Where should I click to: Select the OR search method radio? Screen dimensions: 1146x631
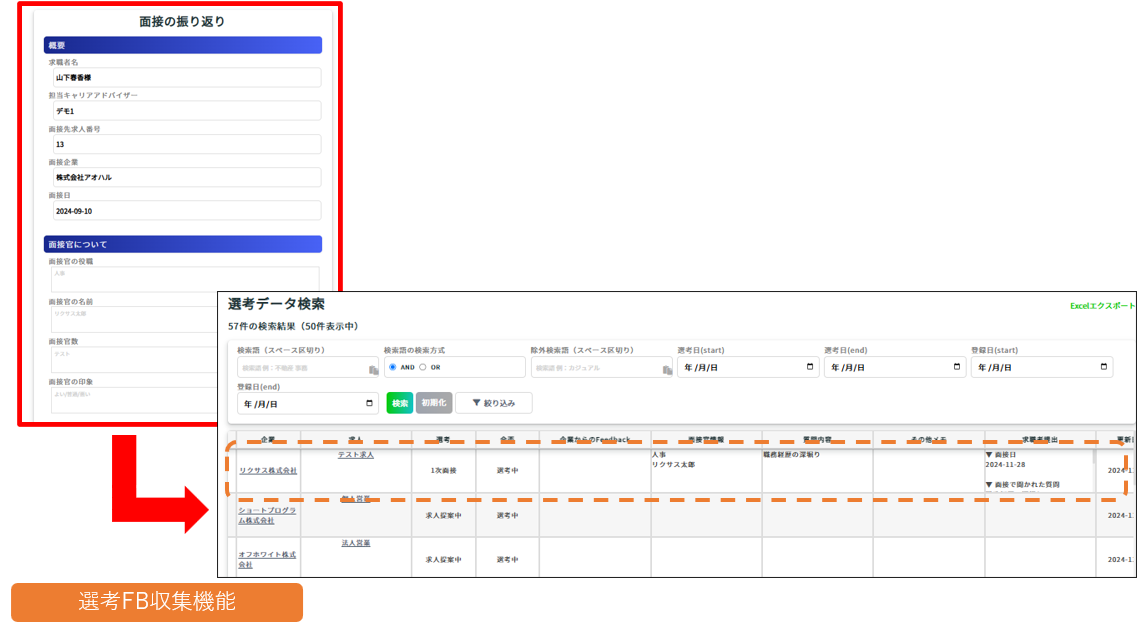pyautogui.click(x=422, y=367)
